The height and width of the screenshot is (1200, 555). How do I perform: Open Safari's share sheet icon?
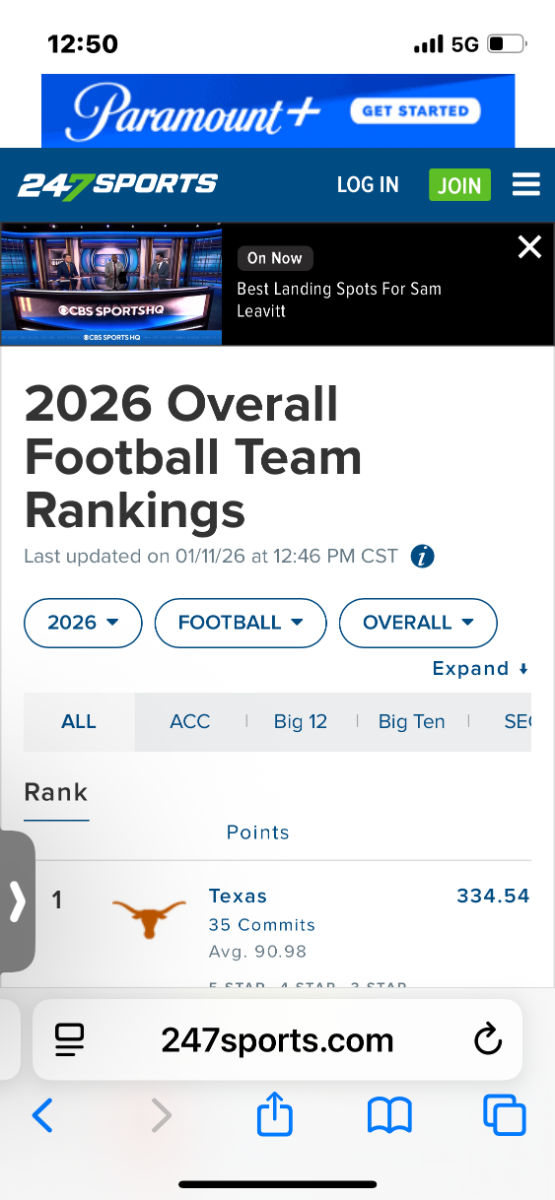click(x=275, y=1114)
